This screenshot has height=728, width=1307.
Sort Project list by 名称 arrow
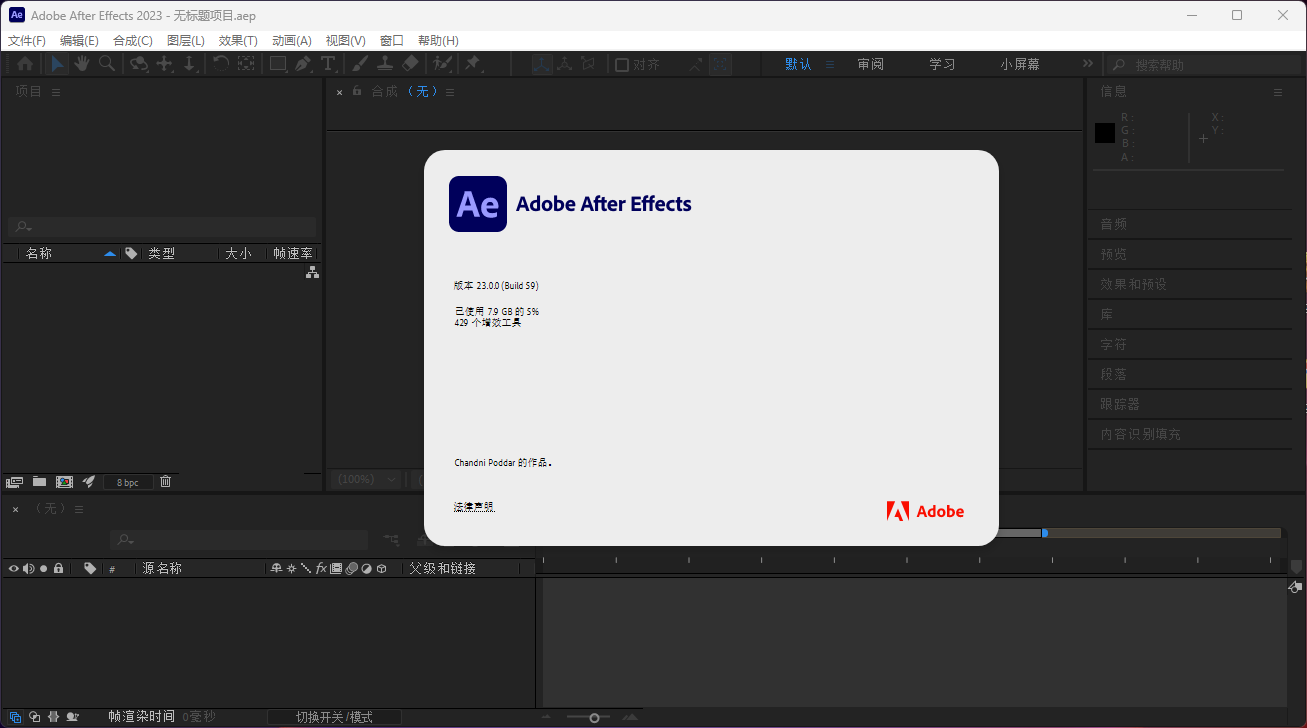click(110, 254)
